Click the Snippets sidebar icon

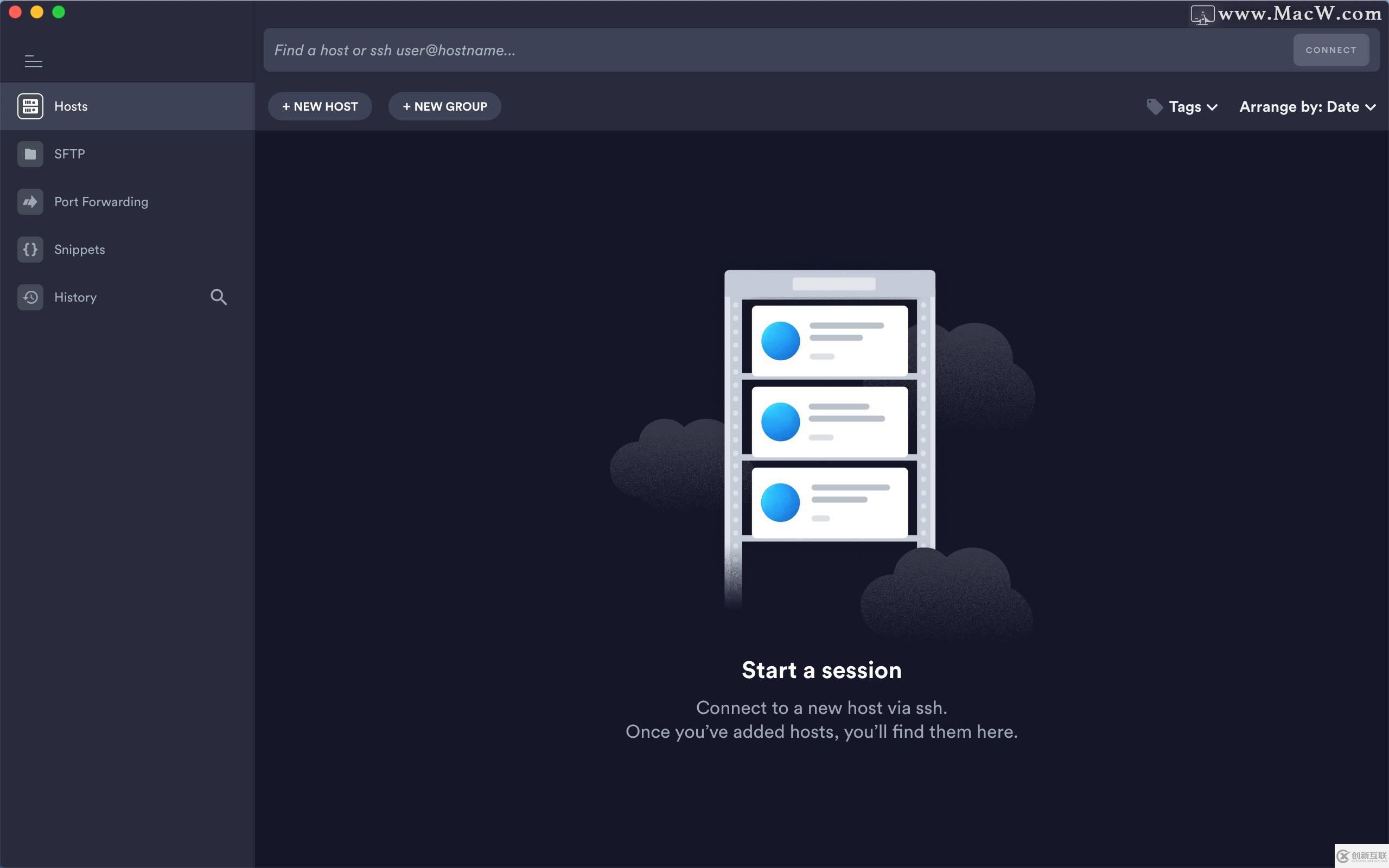point(31,249)
